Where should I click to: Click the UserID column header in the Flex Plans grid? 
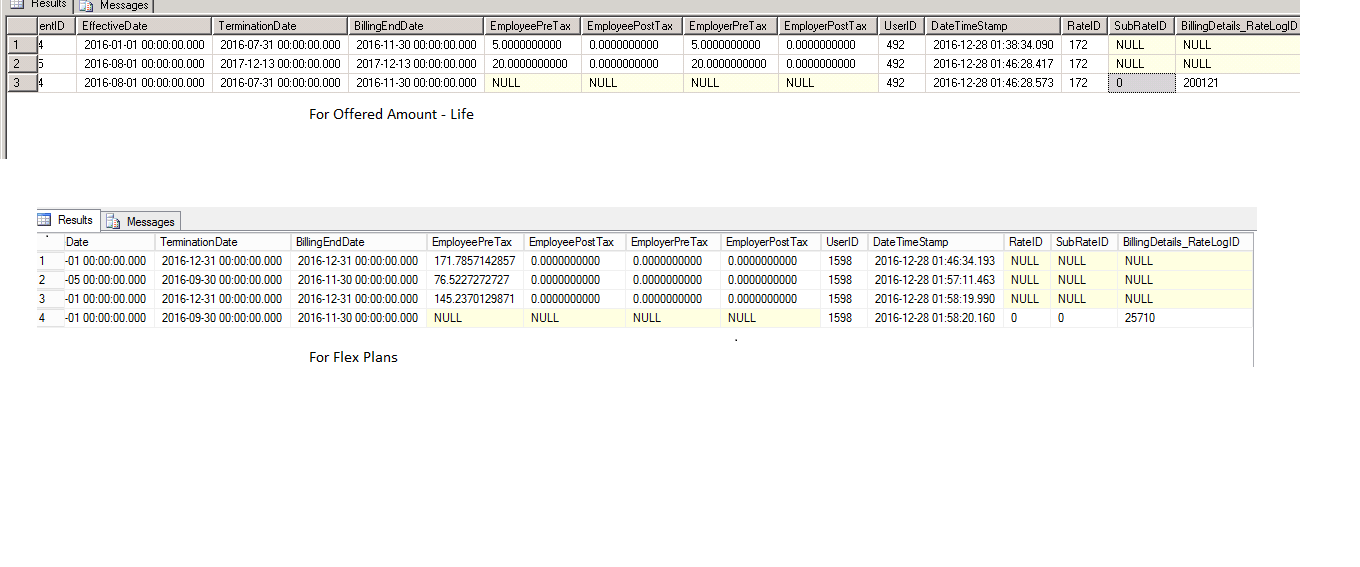[x=843, y=242]
